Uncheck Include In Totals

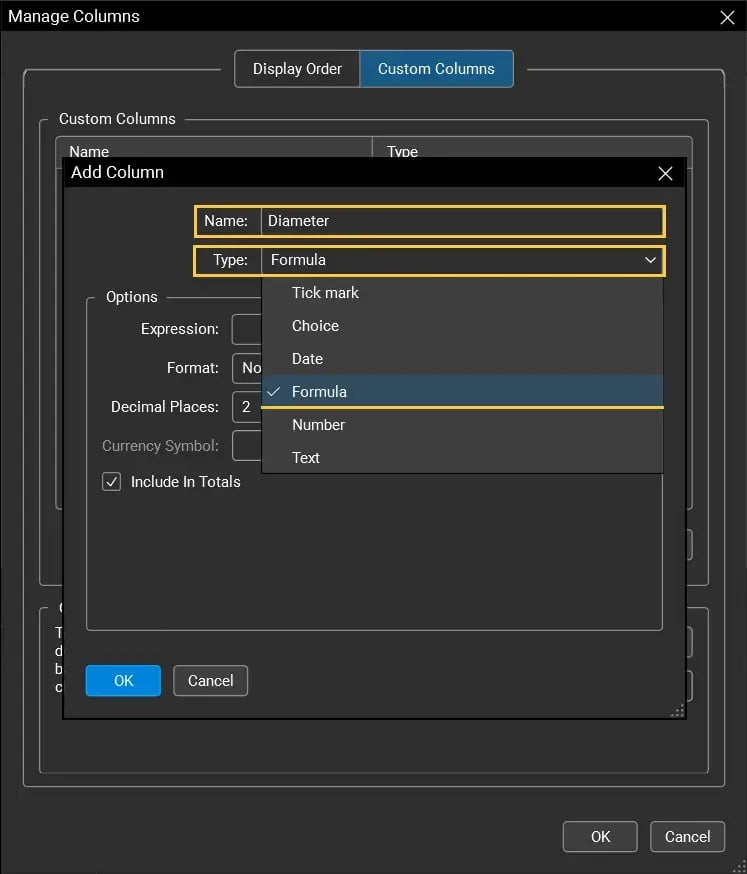coord(111,481)
